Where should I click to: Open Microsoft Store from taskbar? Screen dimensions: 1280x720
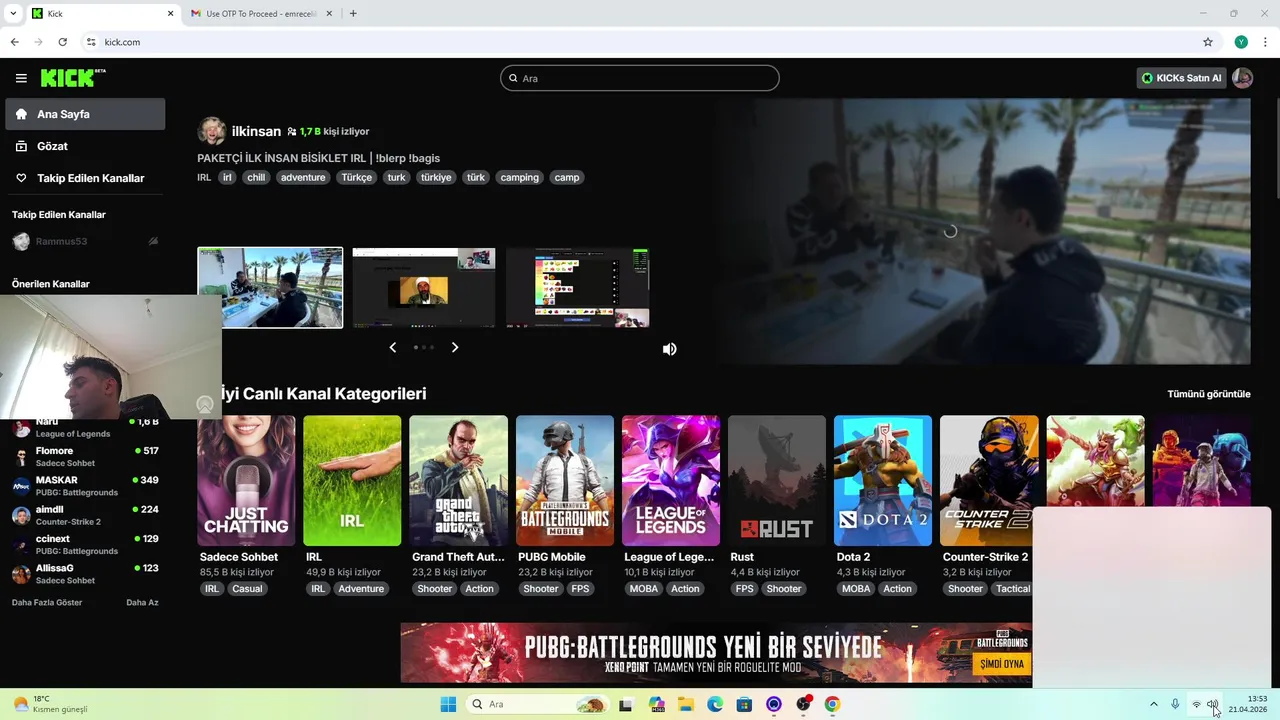(744, 704)
